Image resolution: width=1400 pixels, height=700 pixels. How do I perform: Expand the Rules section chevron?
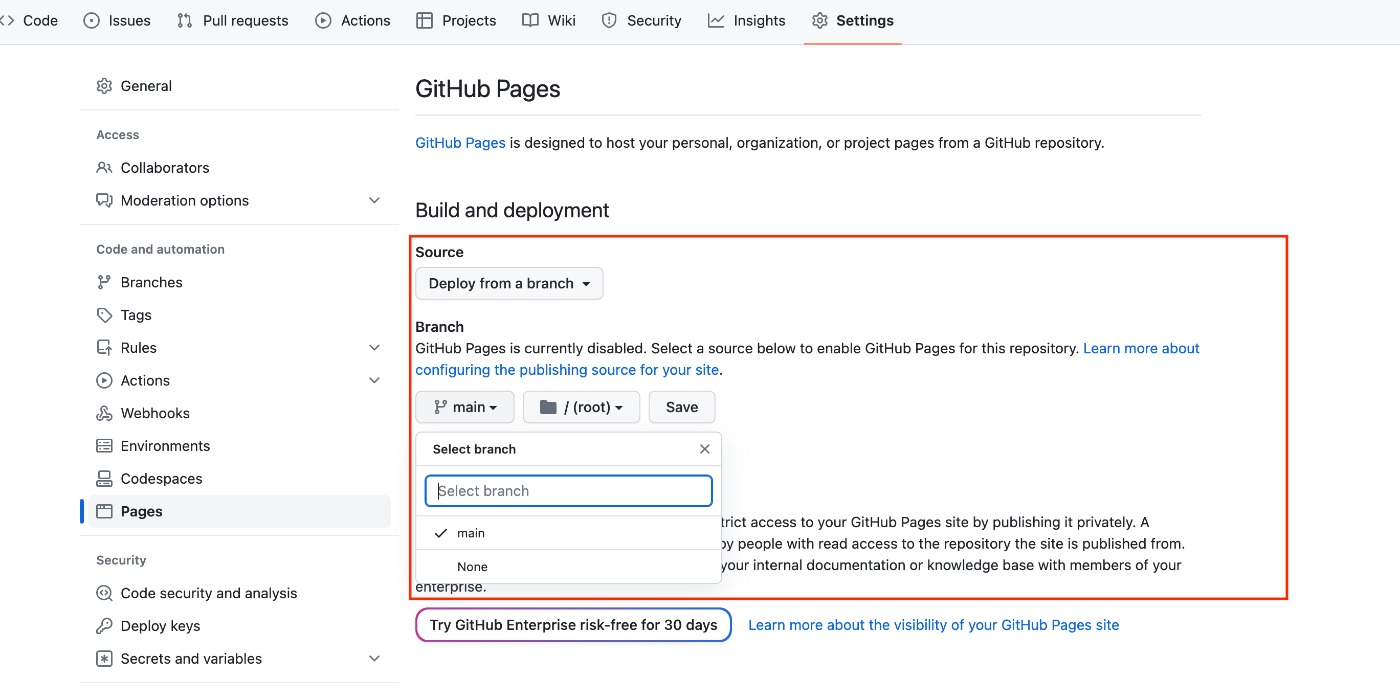pyautogui.click(x=374, y=348)
